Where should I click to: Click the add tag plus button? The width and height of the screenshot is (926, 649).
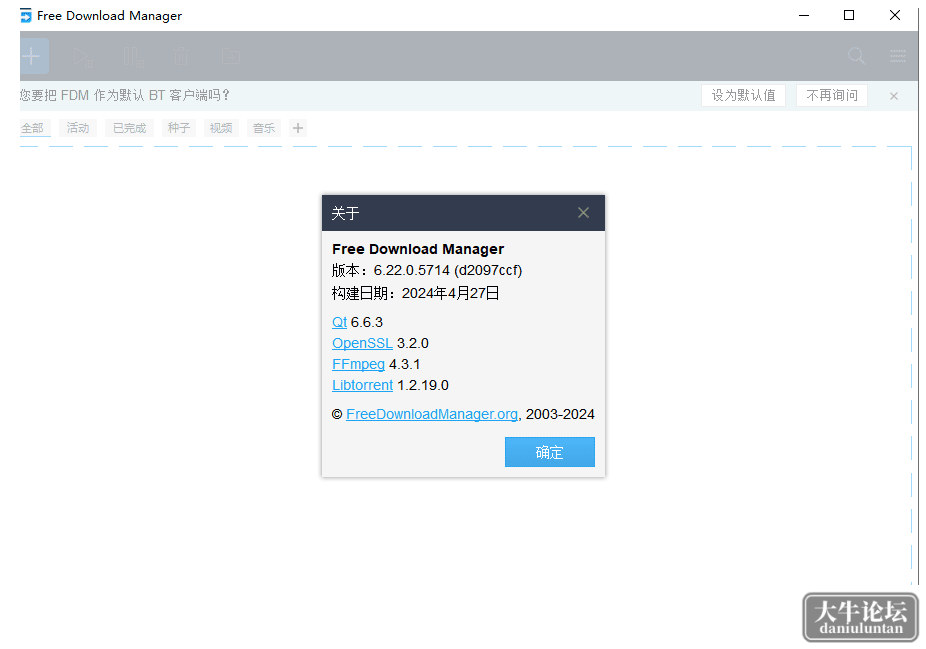click(298, 128)
